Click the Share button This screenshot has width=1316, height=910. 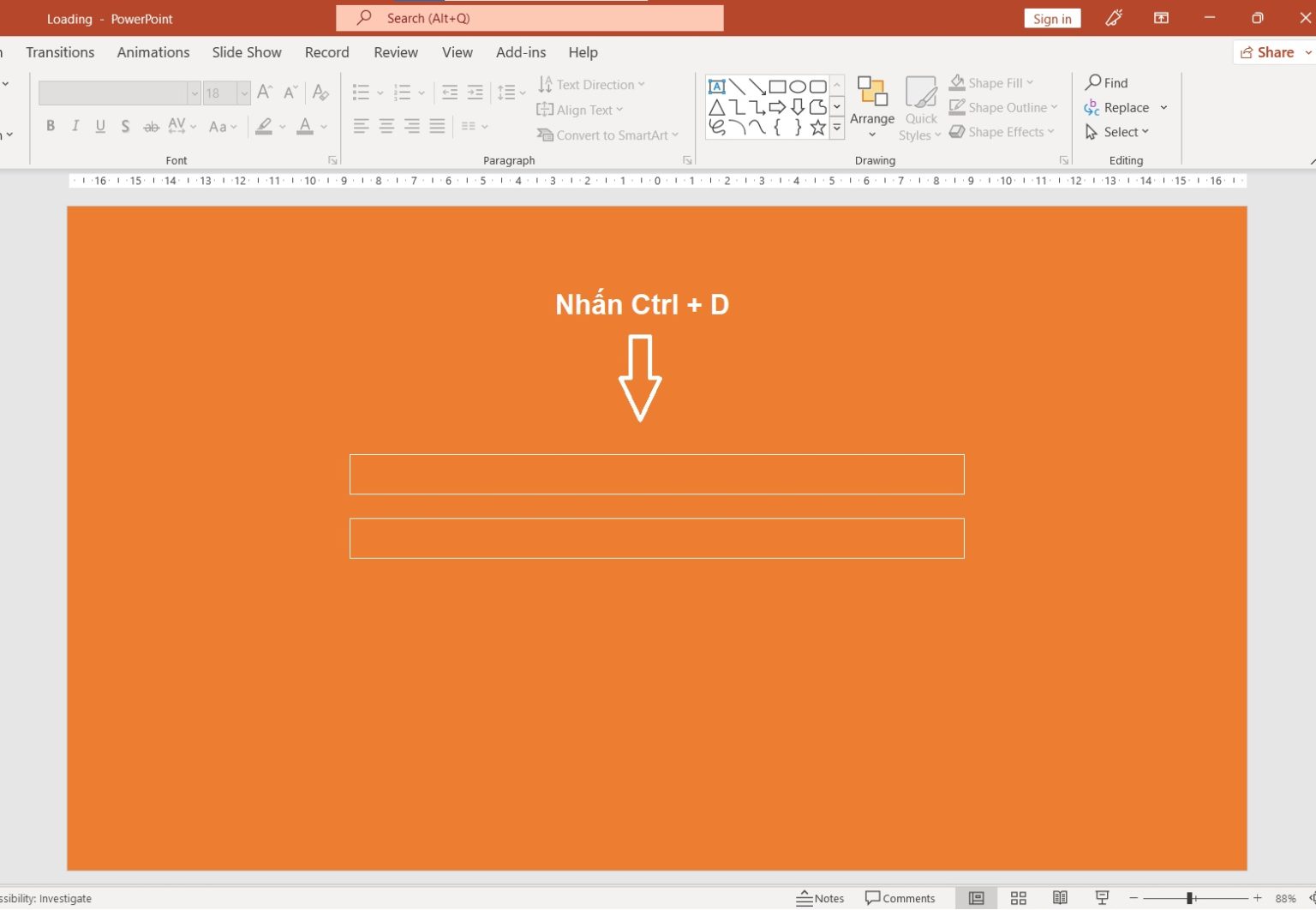coord(1268,52)
